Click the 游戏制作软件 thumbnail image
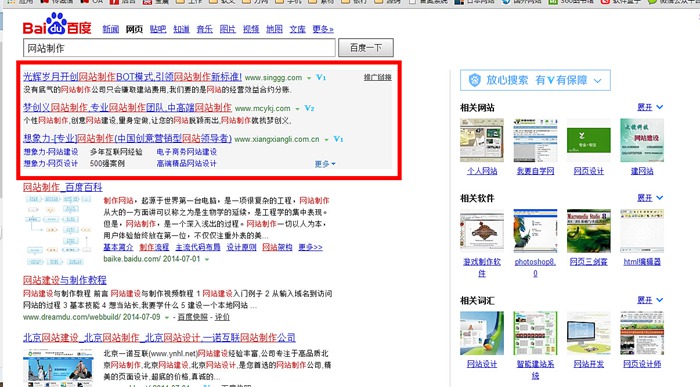 tap(482, 231)
